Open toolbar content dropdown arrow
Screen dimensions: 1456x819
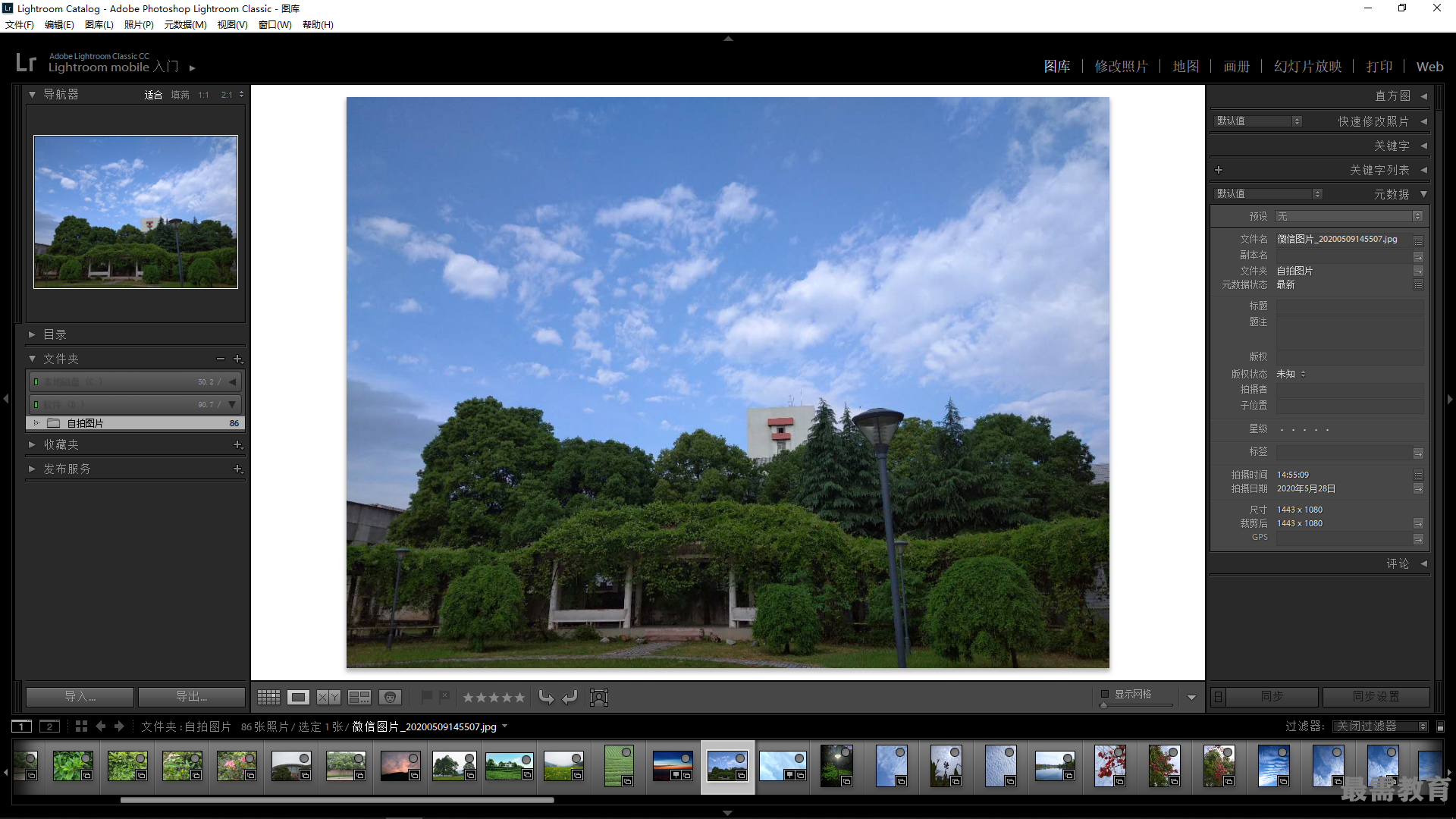pyautogui.click(x=1191, y=698)
